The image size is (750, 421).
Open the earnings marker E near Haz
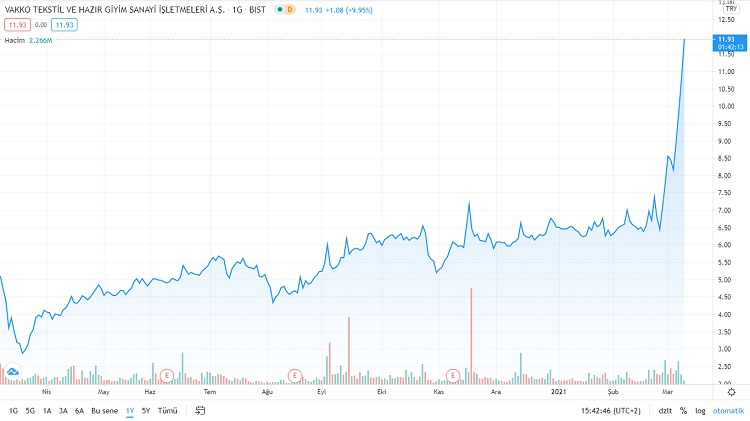point(166,376)
